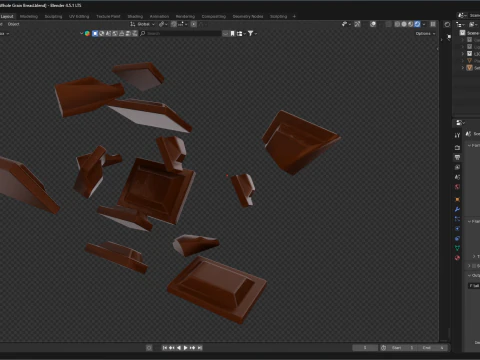Screen dimensions: 480x360
Task: Jump to the last frame
Action: 200,348
